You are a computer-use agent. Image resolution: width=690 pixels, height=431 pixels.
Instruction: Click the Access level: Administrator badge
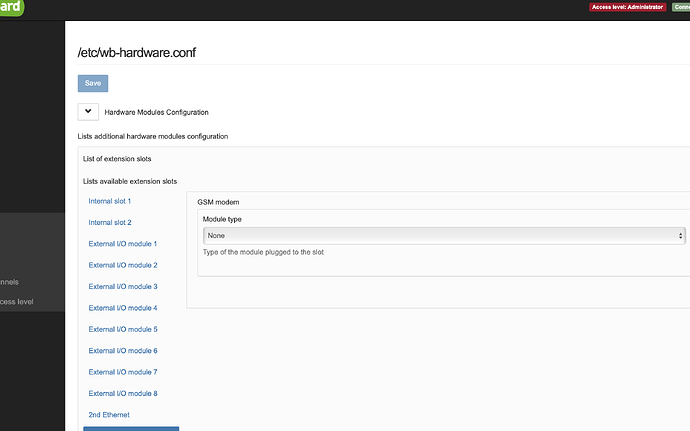click(628, 7)
